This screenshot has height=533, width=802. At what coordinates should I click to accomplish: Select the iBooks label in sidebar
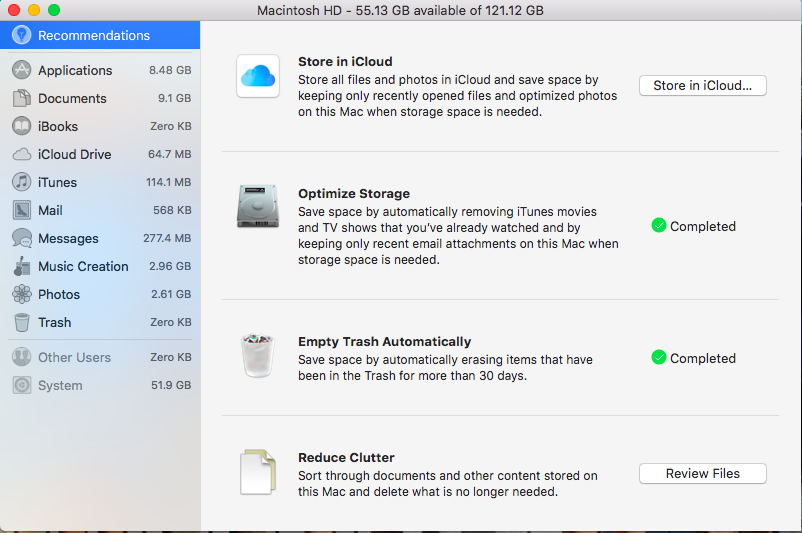coord(58,126)
